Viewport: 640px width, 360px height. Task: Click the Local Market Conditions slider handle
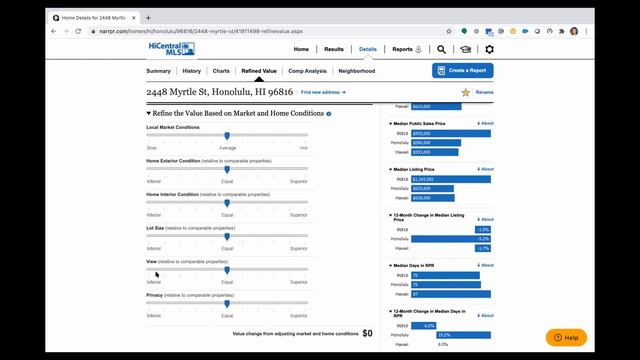227,136
